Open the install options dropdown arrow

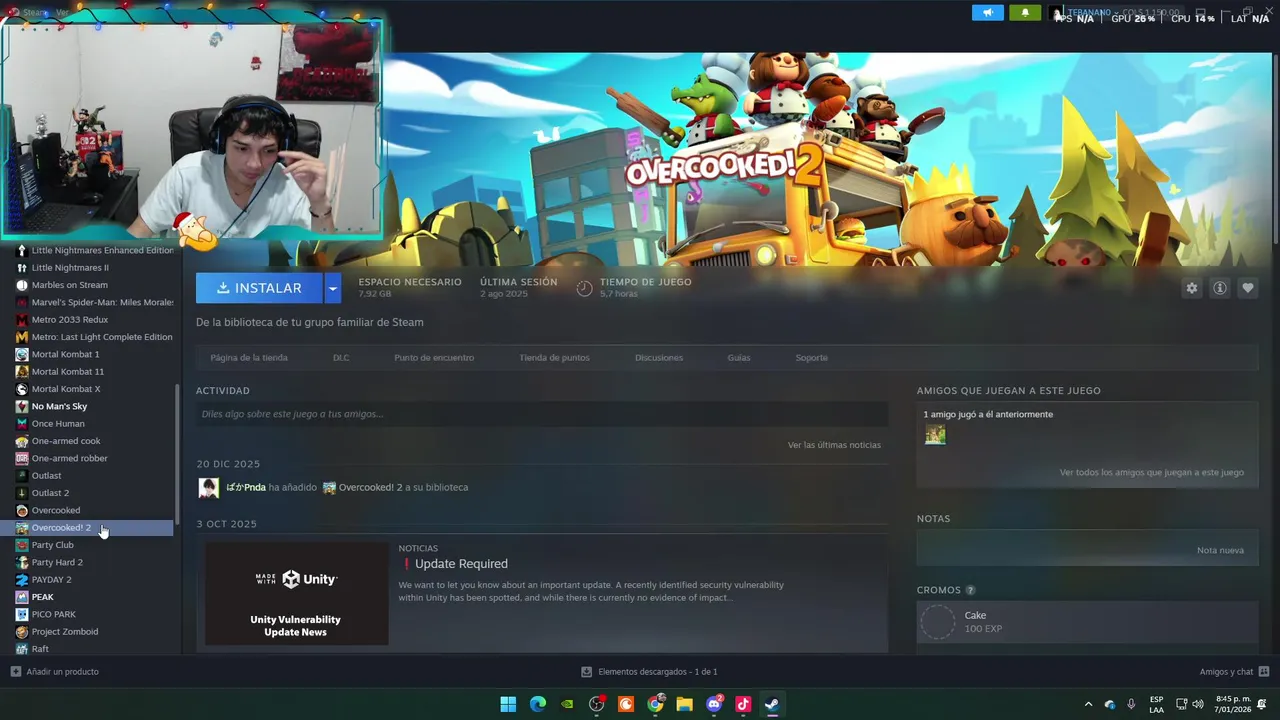coord(332,288)
